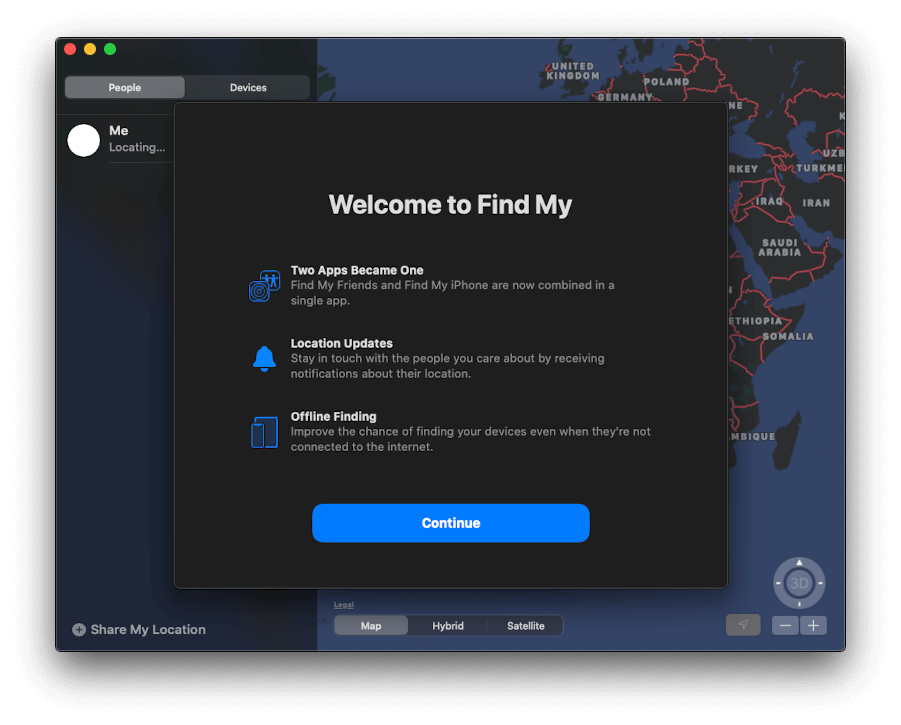Image resolution: width=901 pixels, height=725 pixels.
Task: Select the Map view mode
Action: (371, 626)
